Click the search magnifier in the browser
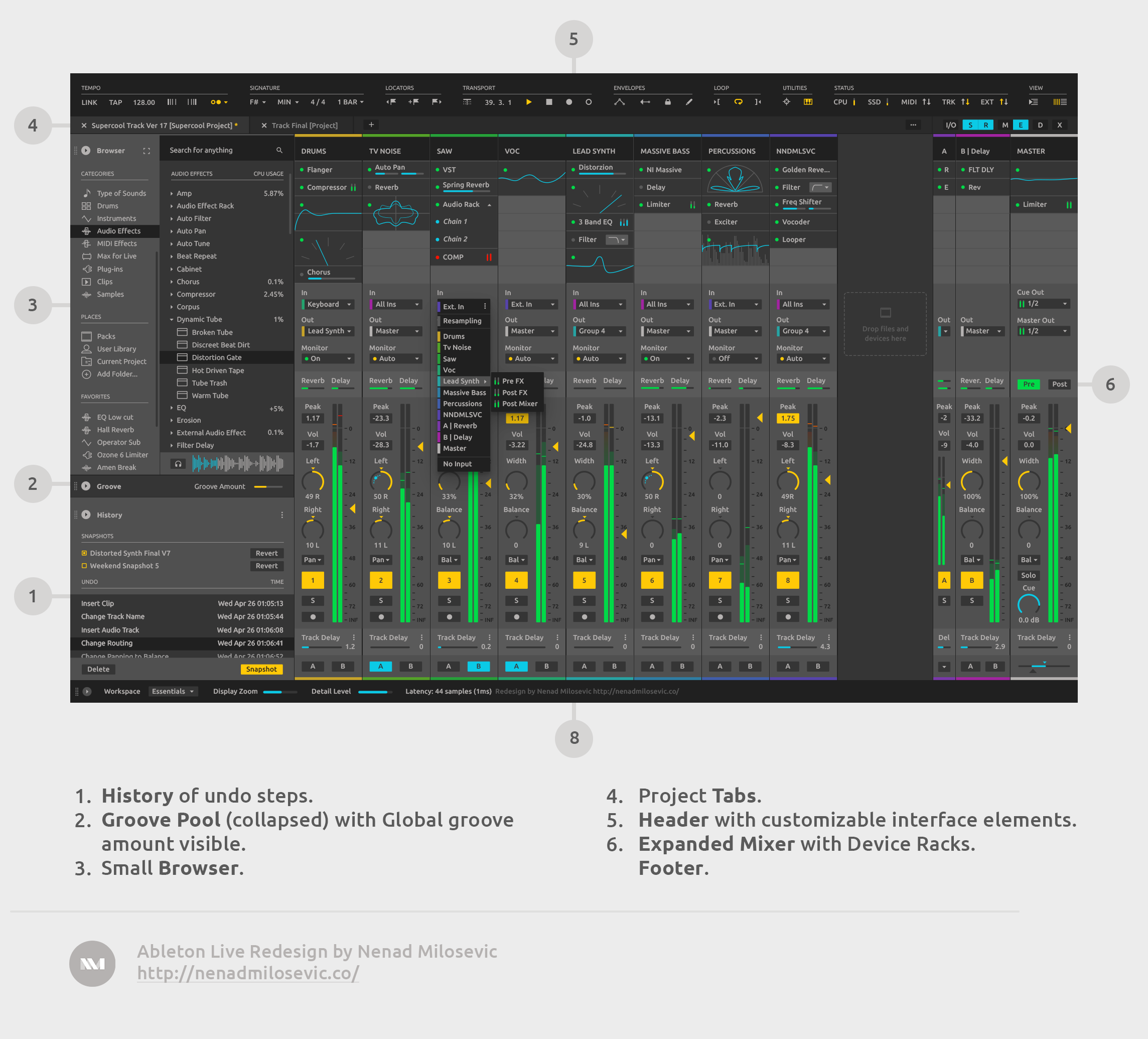The image size is (1148, 1039). point(279,150)
